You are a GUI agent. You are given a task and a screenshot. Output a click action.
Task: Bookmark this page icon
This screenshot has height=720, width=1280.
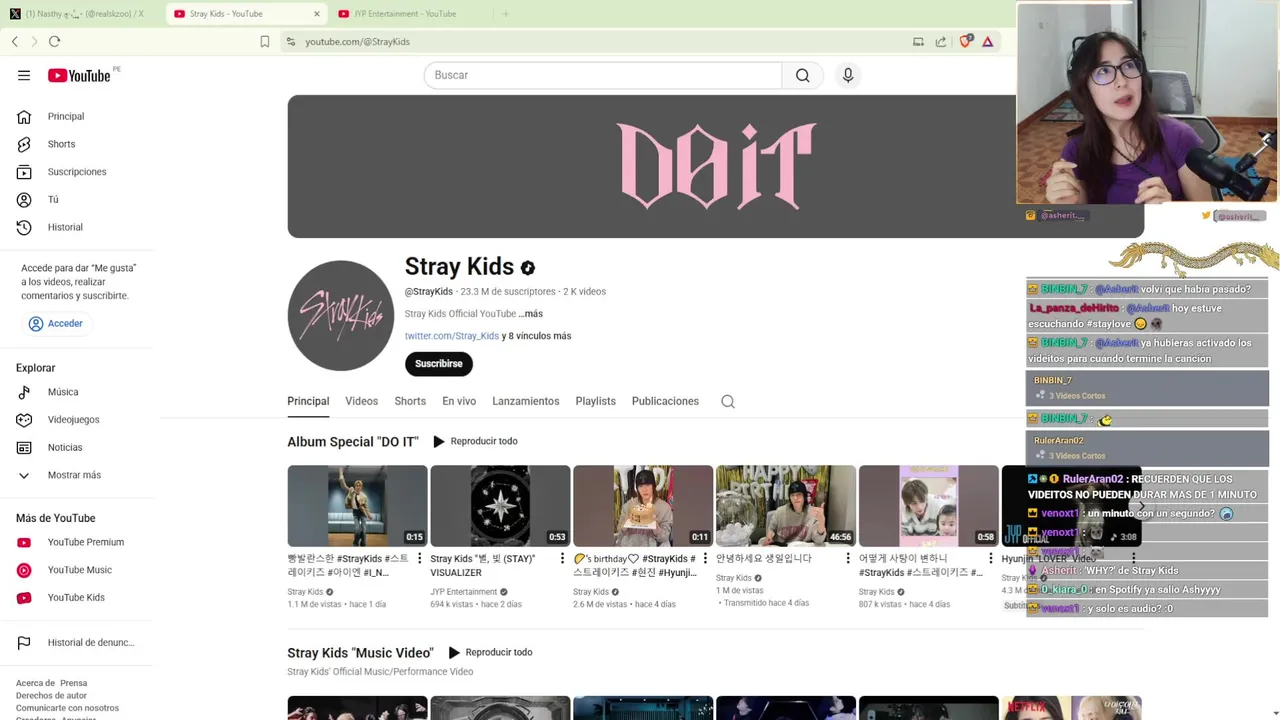(x=265, y=41)
